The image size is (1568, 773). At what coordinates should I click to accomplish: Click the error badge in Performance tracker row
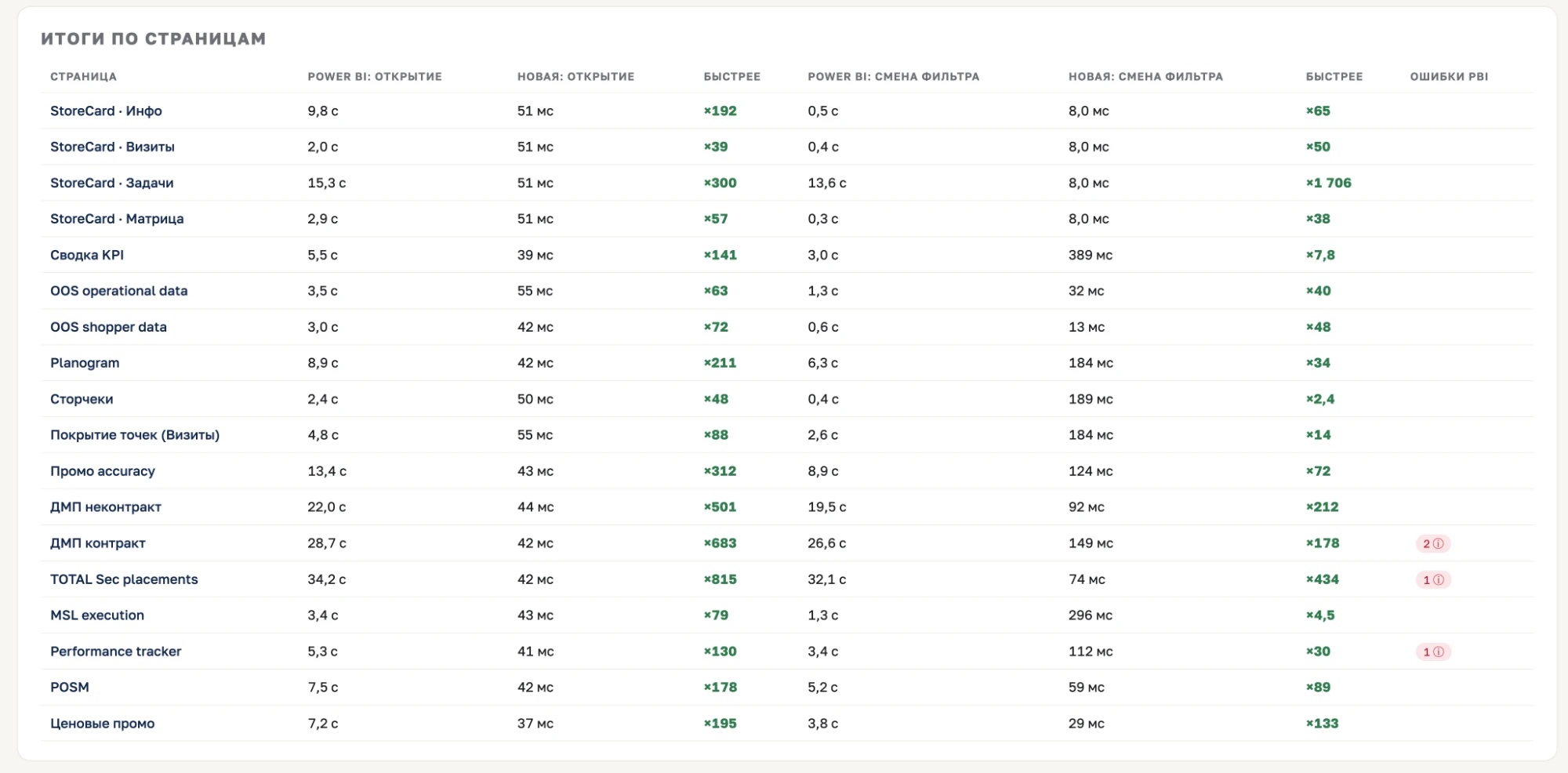click(1433, 651)
